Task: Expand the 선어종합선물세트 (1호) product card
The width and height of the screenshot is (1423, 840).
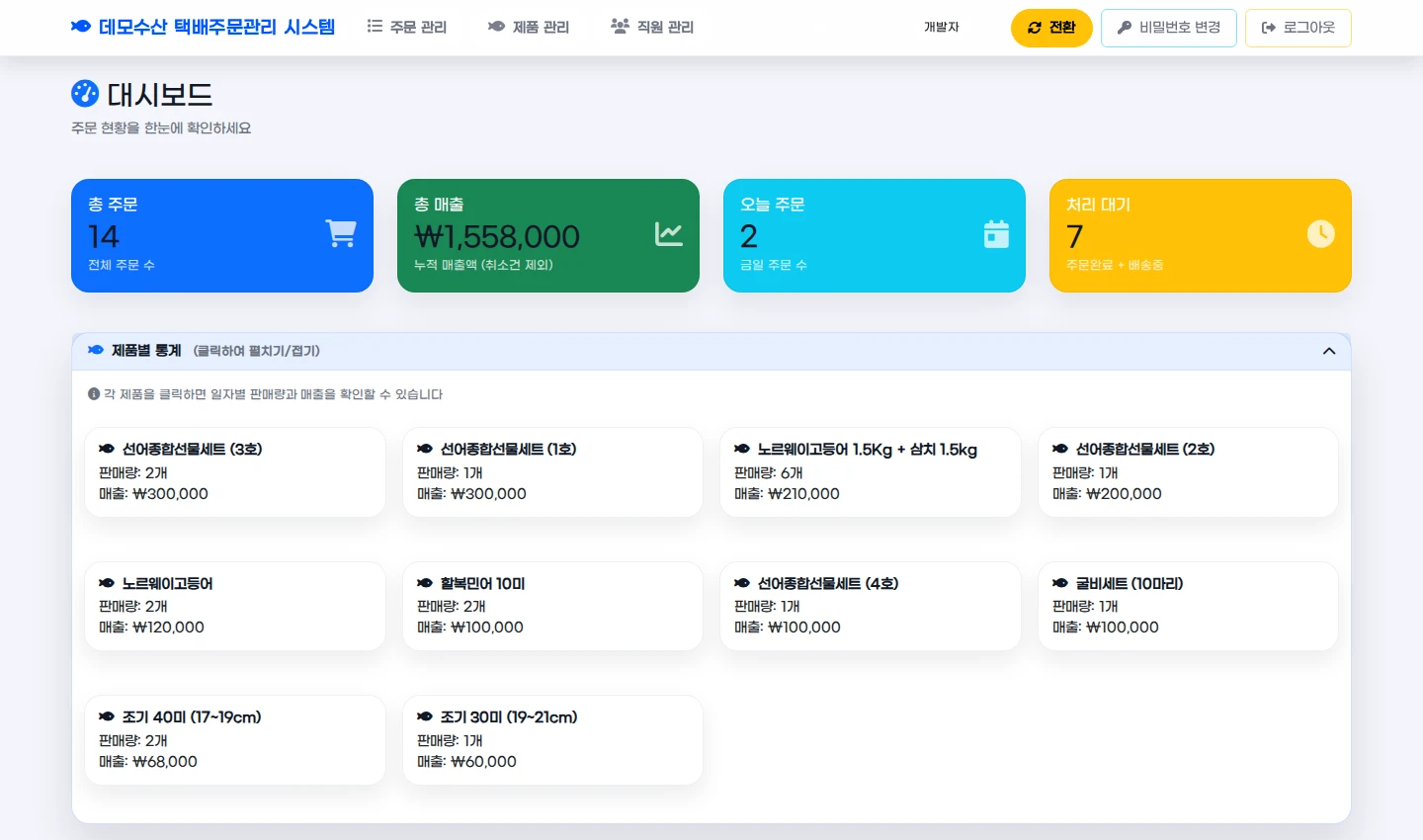Action: [x=553, y=472]
